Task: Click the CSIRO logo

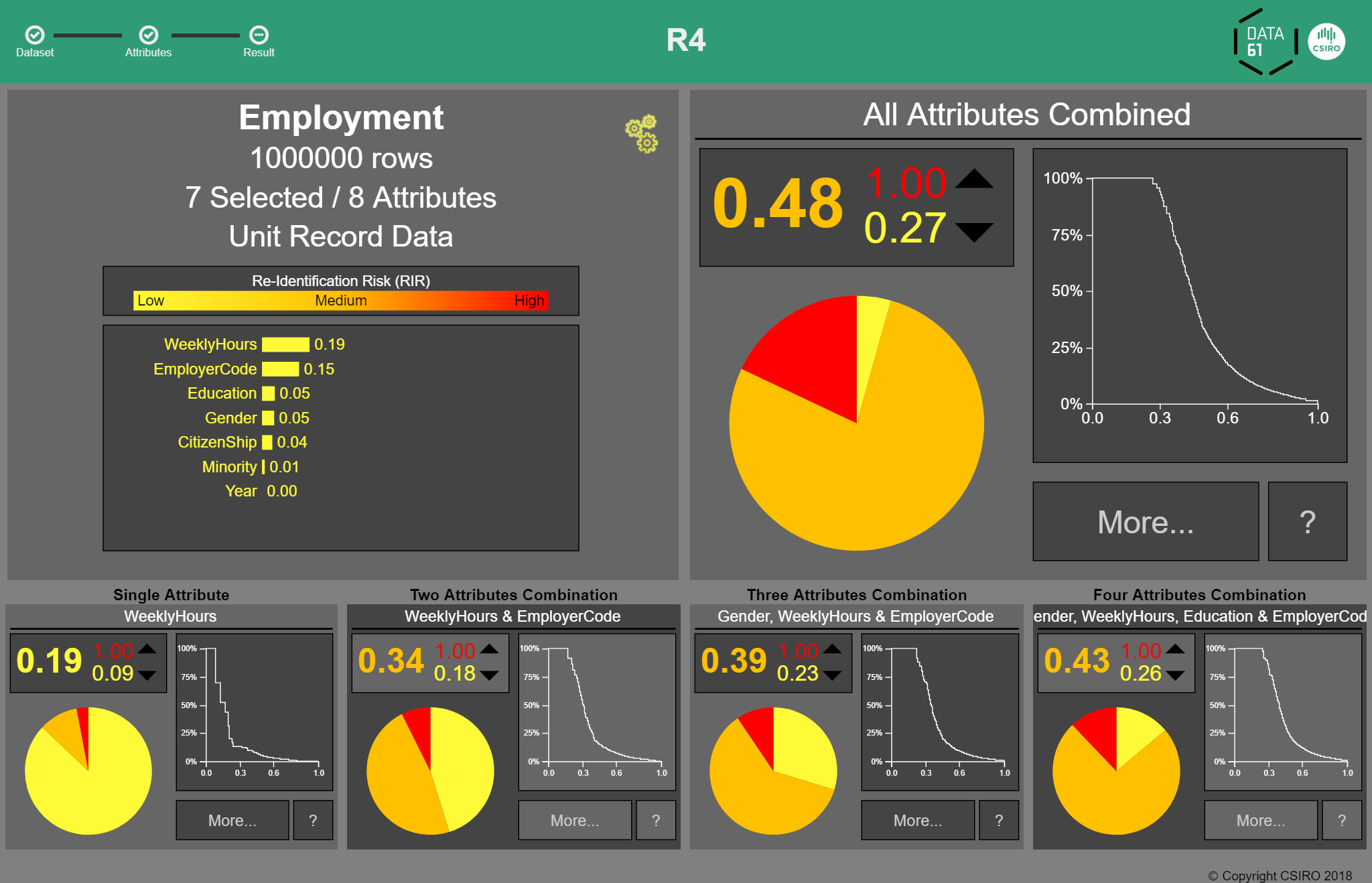Action: click(x=1326, y=42)
